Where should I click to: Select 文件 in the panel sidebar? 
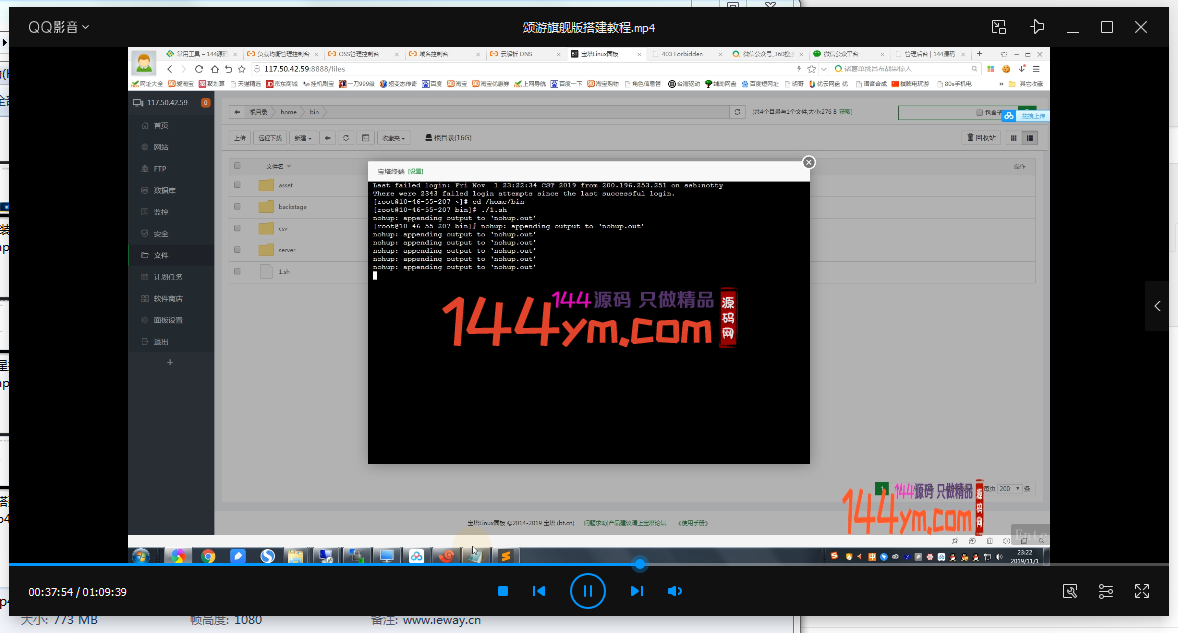(x=160, y=255)
